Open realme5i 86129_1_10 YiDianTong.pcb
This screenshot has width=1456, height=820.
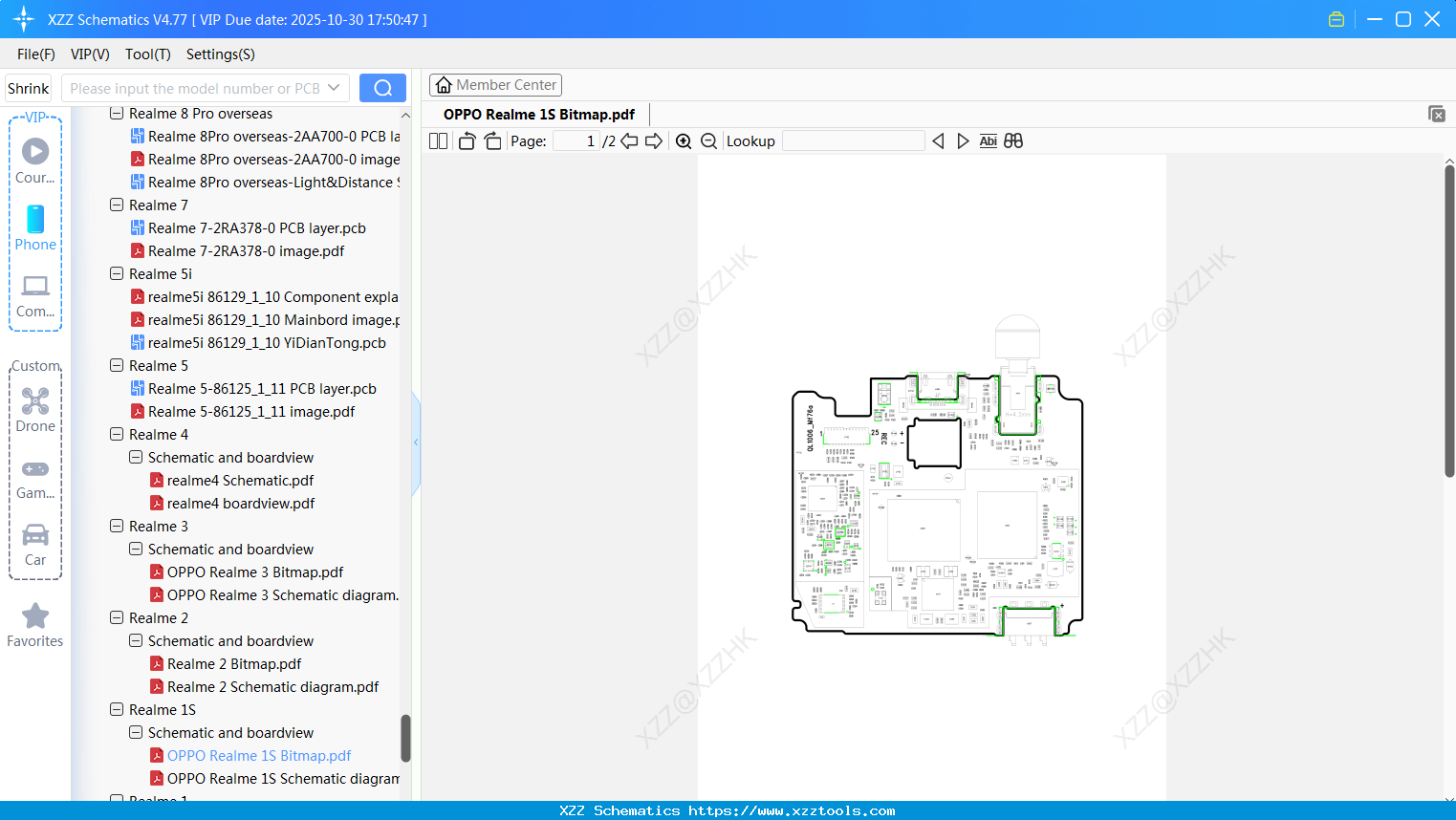[x=258, y=343]
